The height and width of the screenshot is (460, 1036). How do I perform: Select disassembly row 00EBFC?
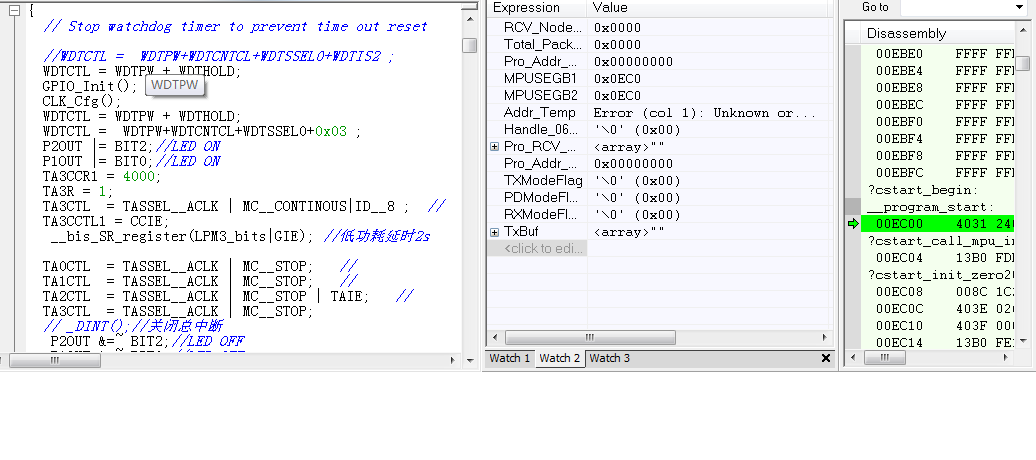coord(938,172)
